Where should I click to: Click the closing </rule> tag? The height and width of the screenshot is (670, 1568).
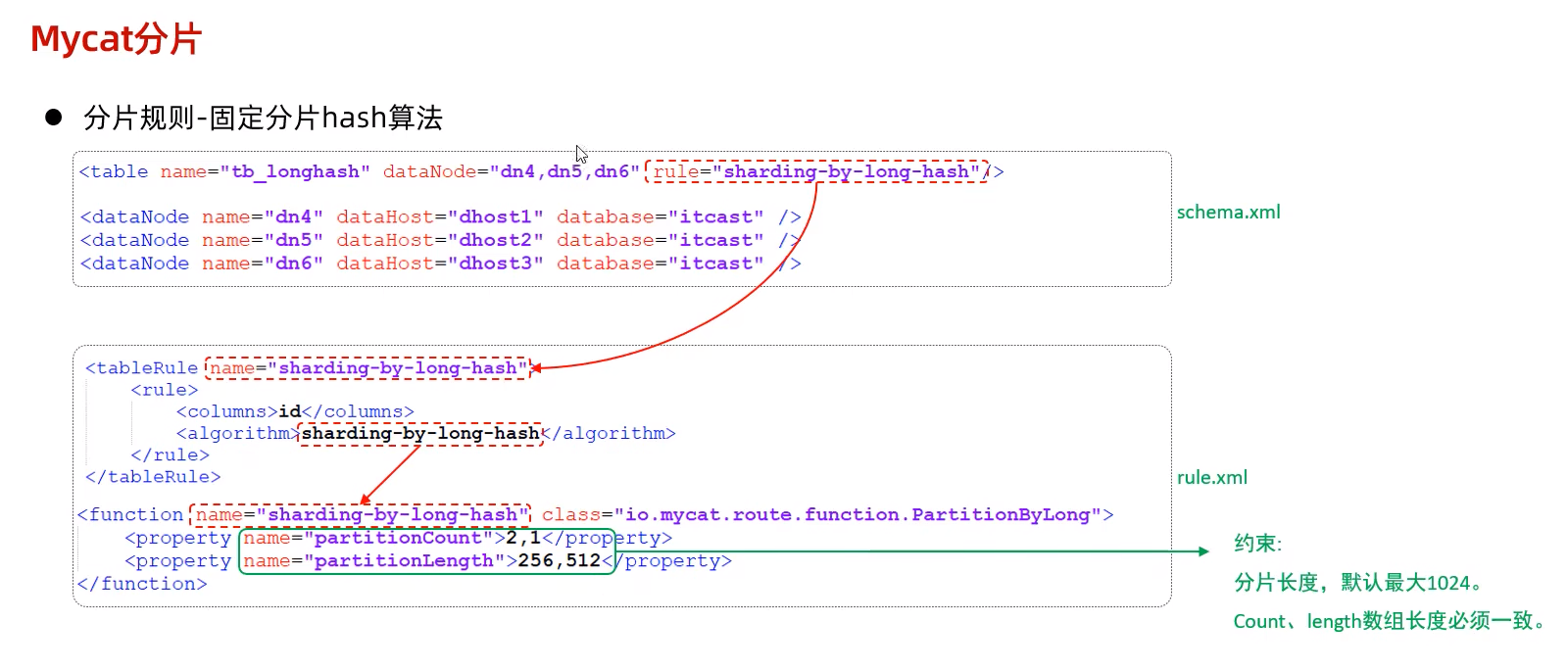pos(170,455)
